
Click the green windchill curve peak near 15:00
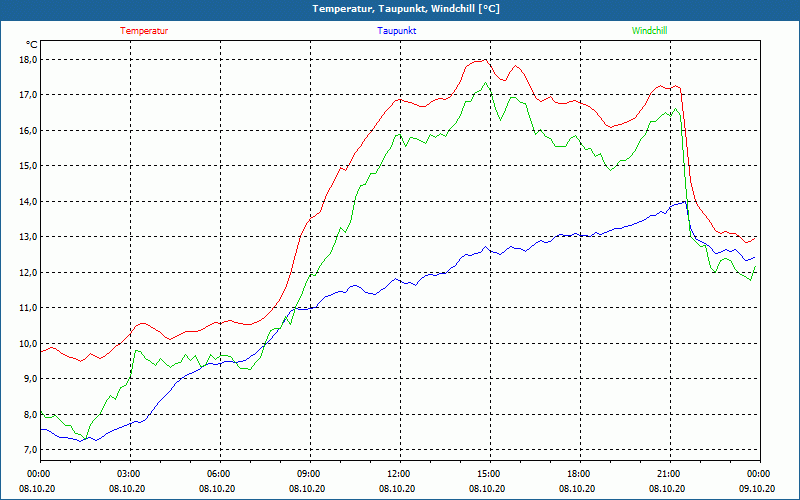click(x=485, y=83)
